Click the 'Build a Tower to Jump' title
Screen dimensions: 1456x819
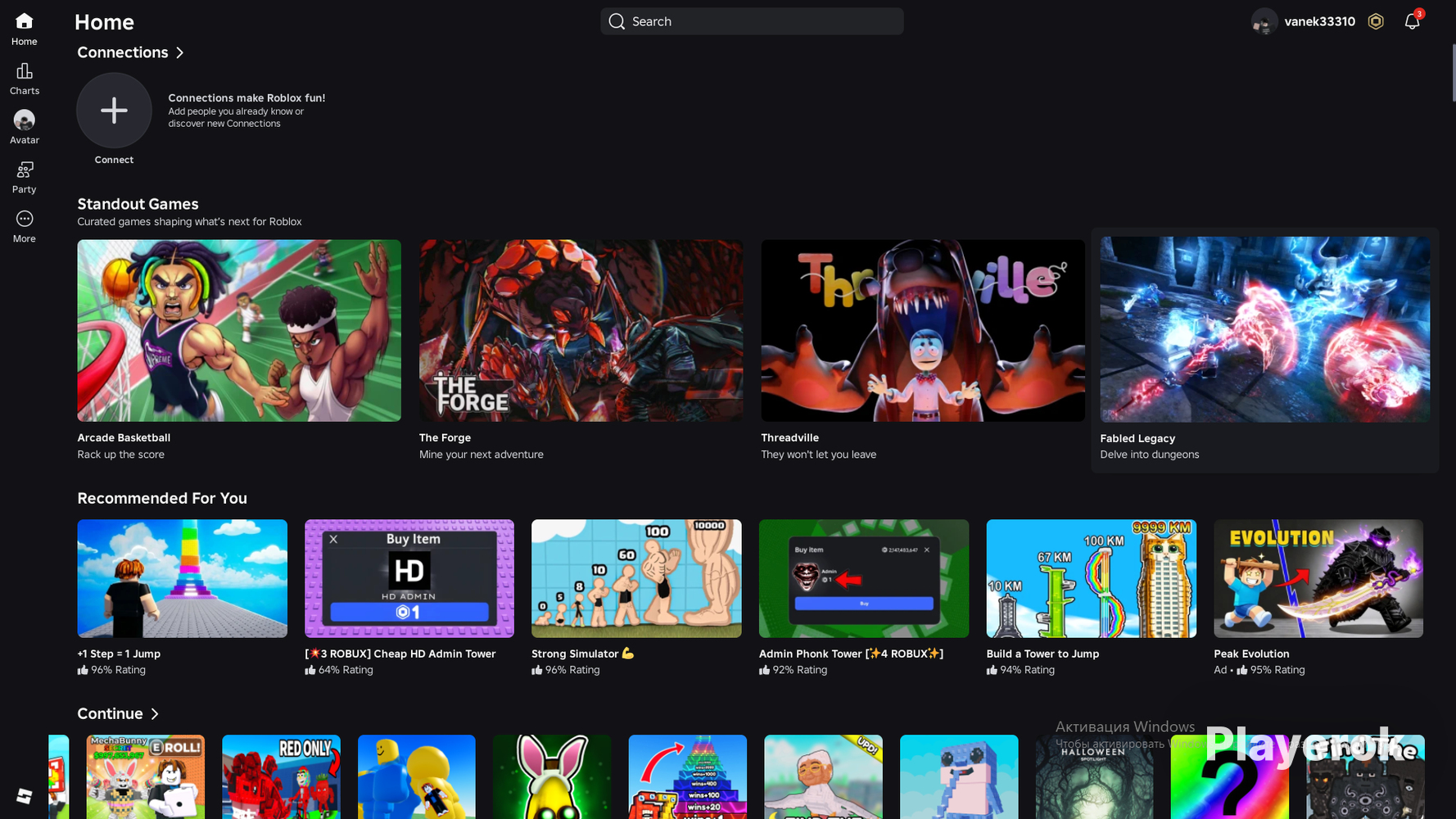pos(1042,654)
